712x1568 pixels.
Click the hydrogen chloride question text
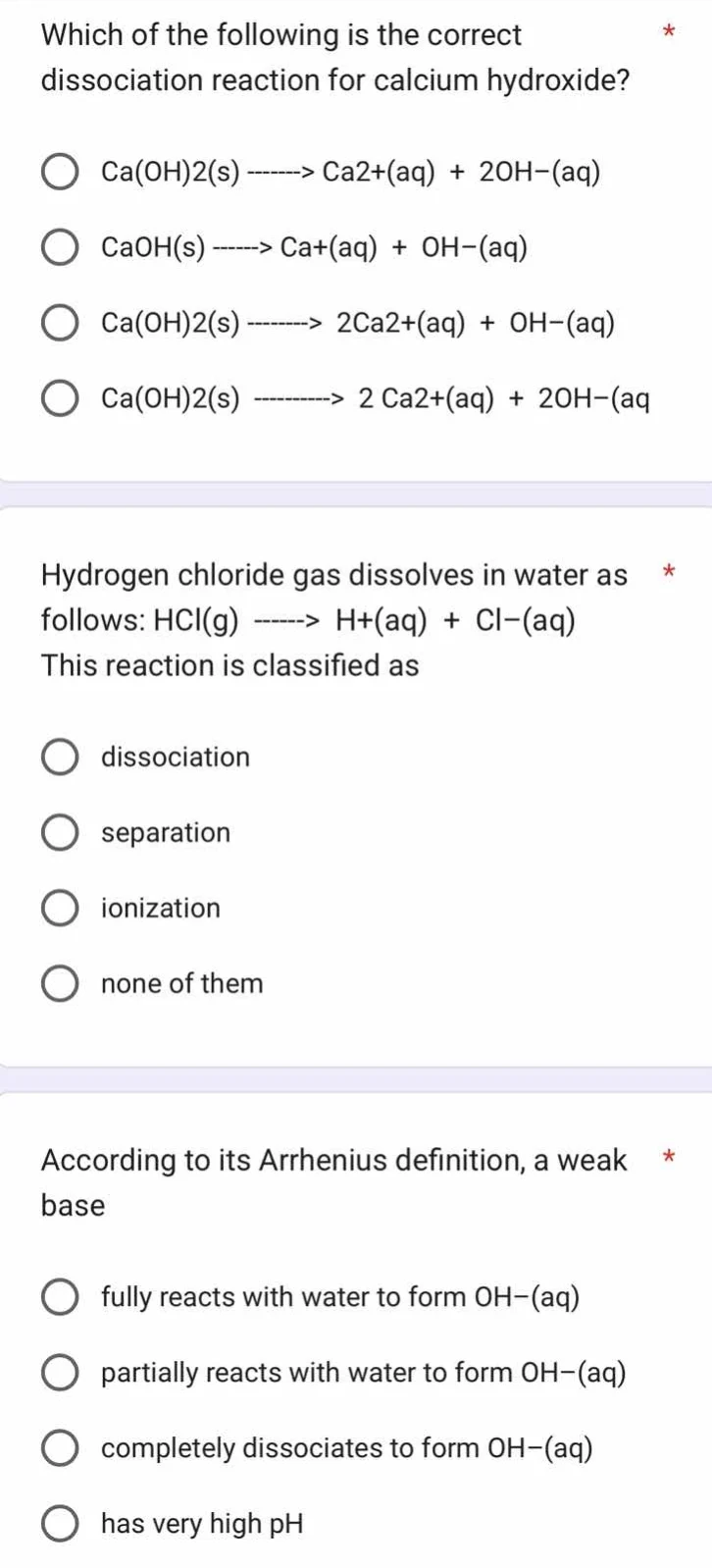point(333,619)
